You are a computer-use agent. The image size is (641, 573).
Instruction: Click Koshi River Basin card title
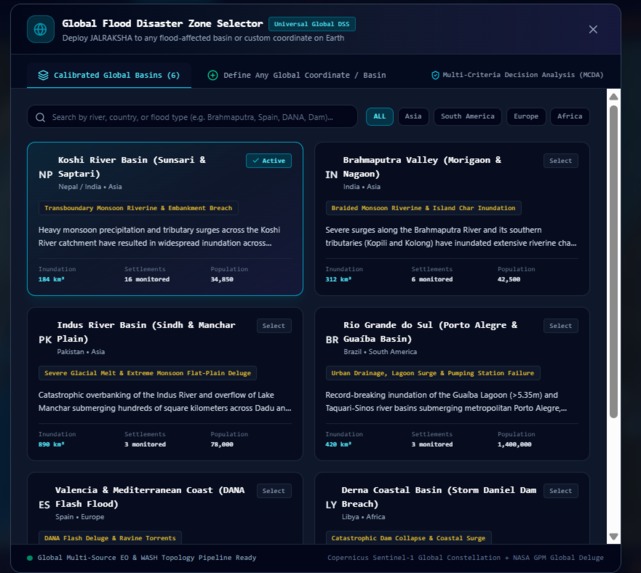point(132,167)
